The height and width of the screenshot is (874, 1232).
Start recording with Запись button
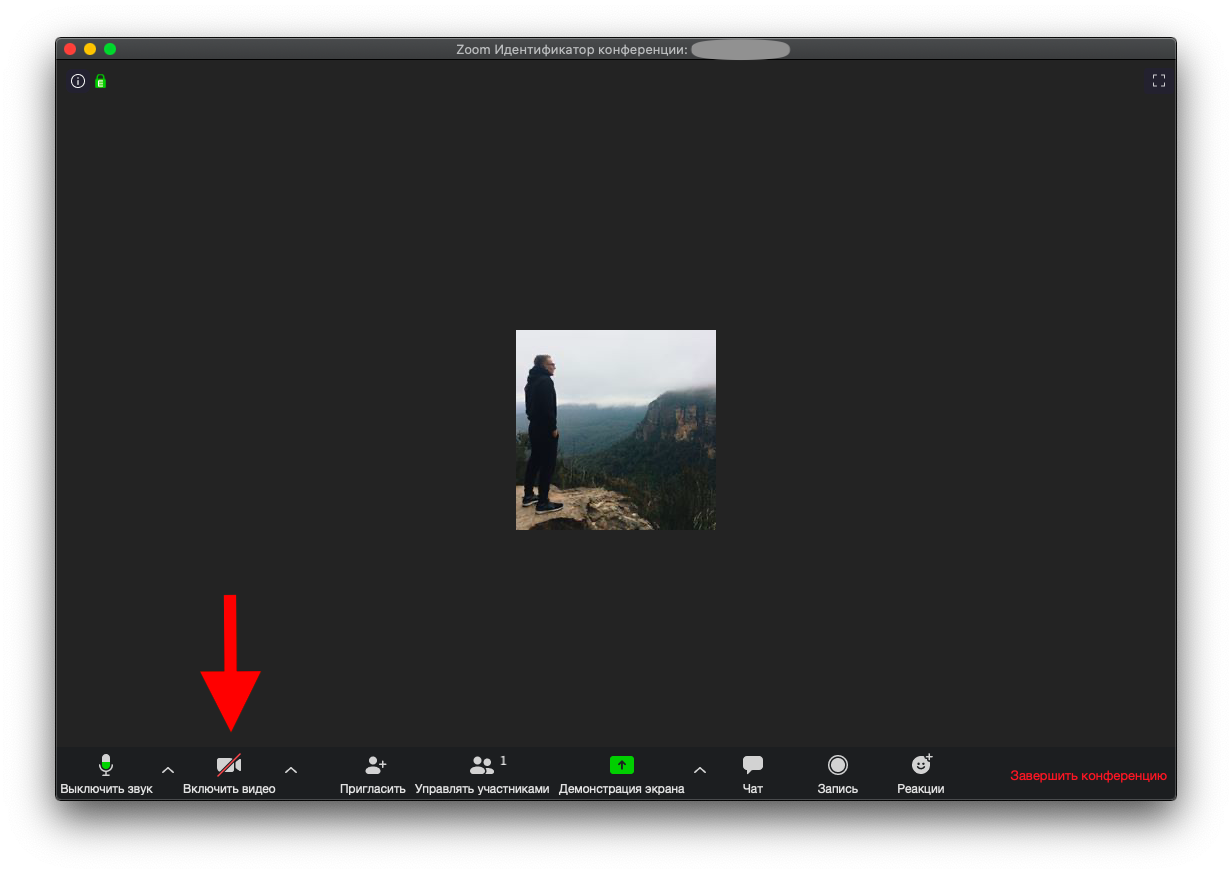coord(838,774)
